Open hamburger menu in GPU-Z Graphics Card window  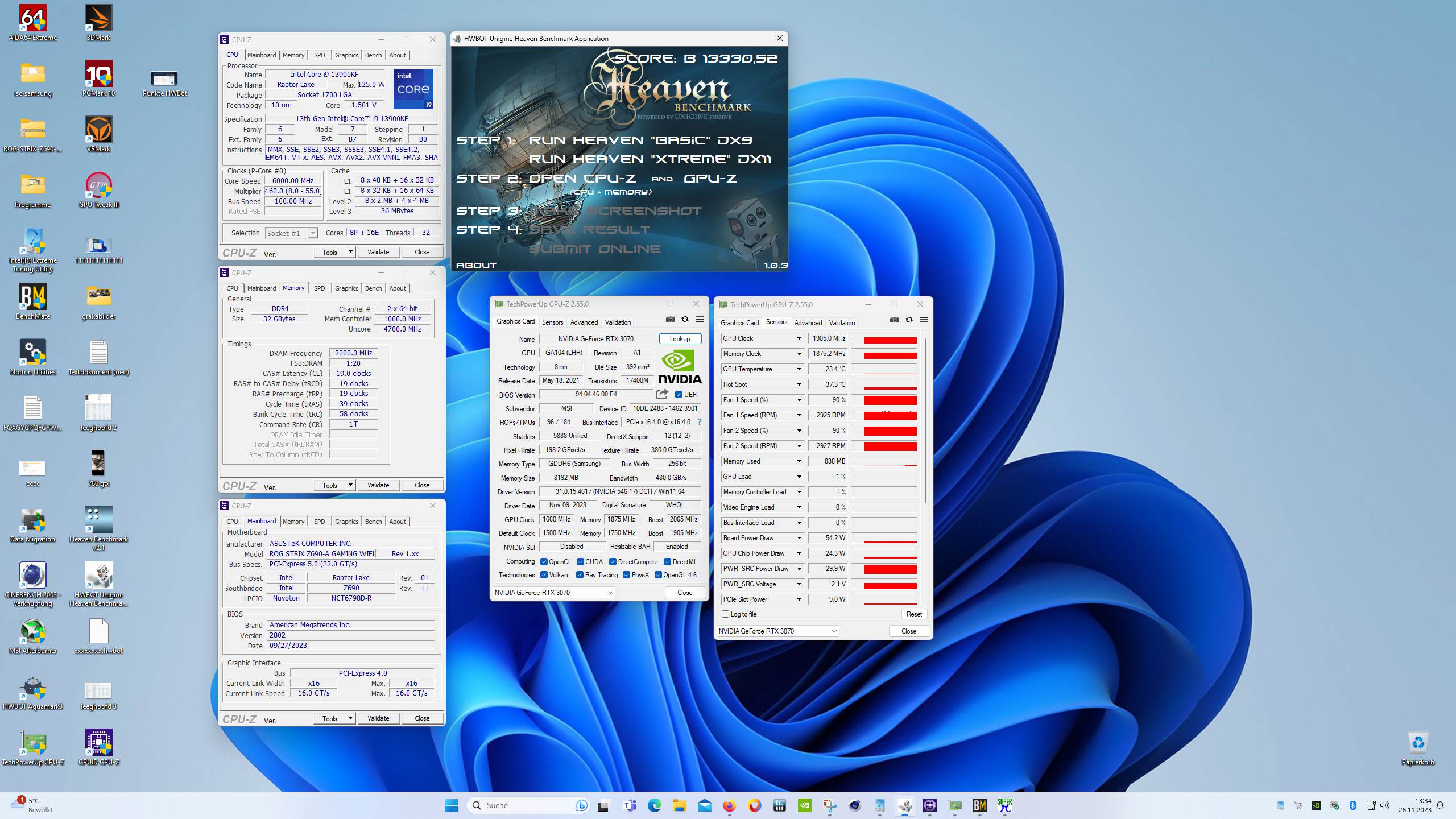(x=700, y=320)
